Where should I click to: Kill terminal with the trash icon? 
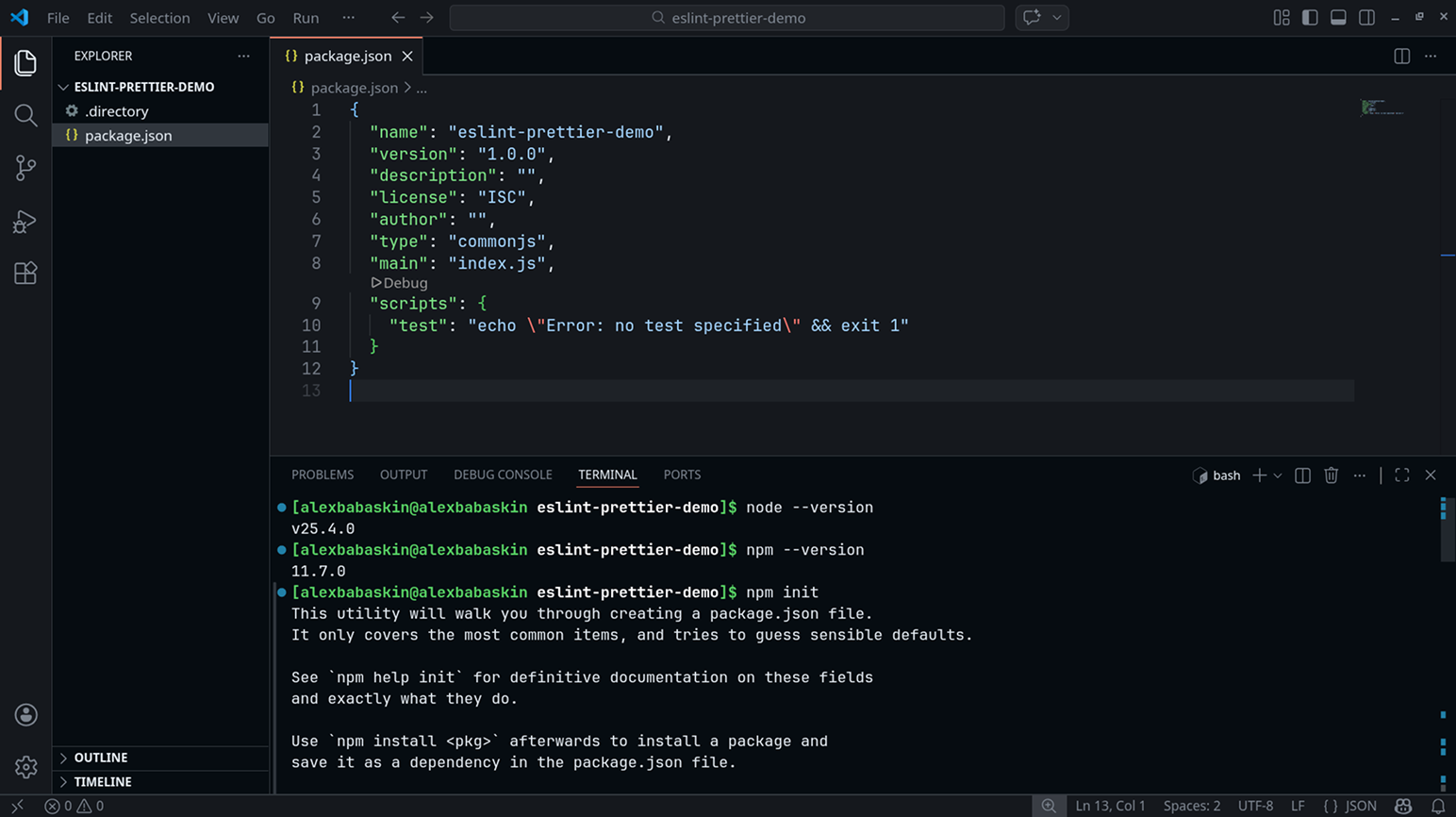coord(1331,475)
